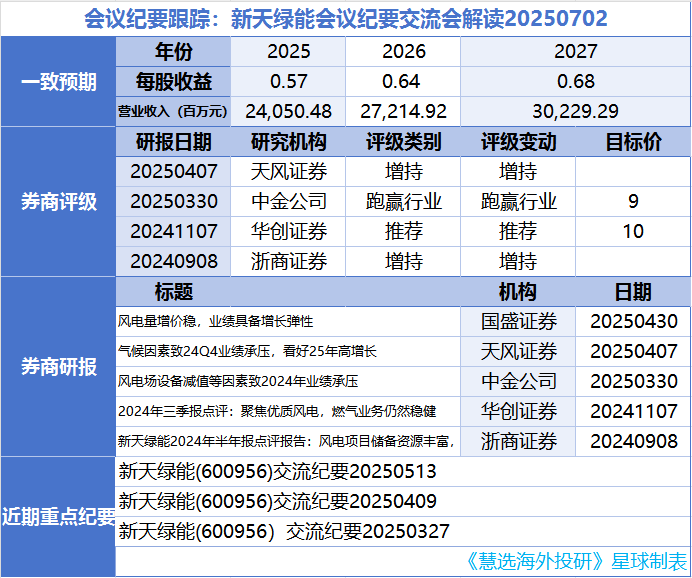Select 中金公司 in the 券商研报 机构 column
The width and height of the screenshot is (692, 578).
point(519,381)
